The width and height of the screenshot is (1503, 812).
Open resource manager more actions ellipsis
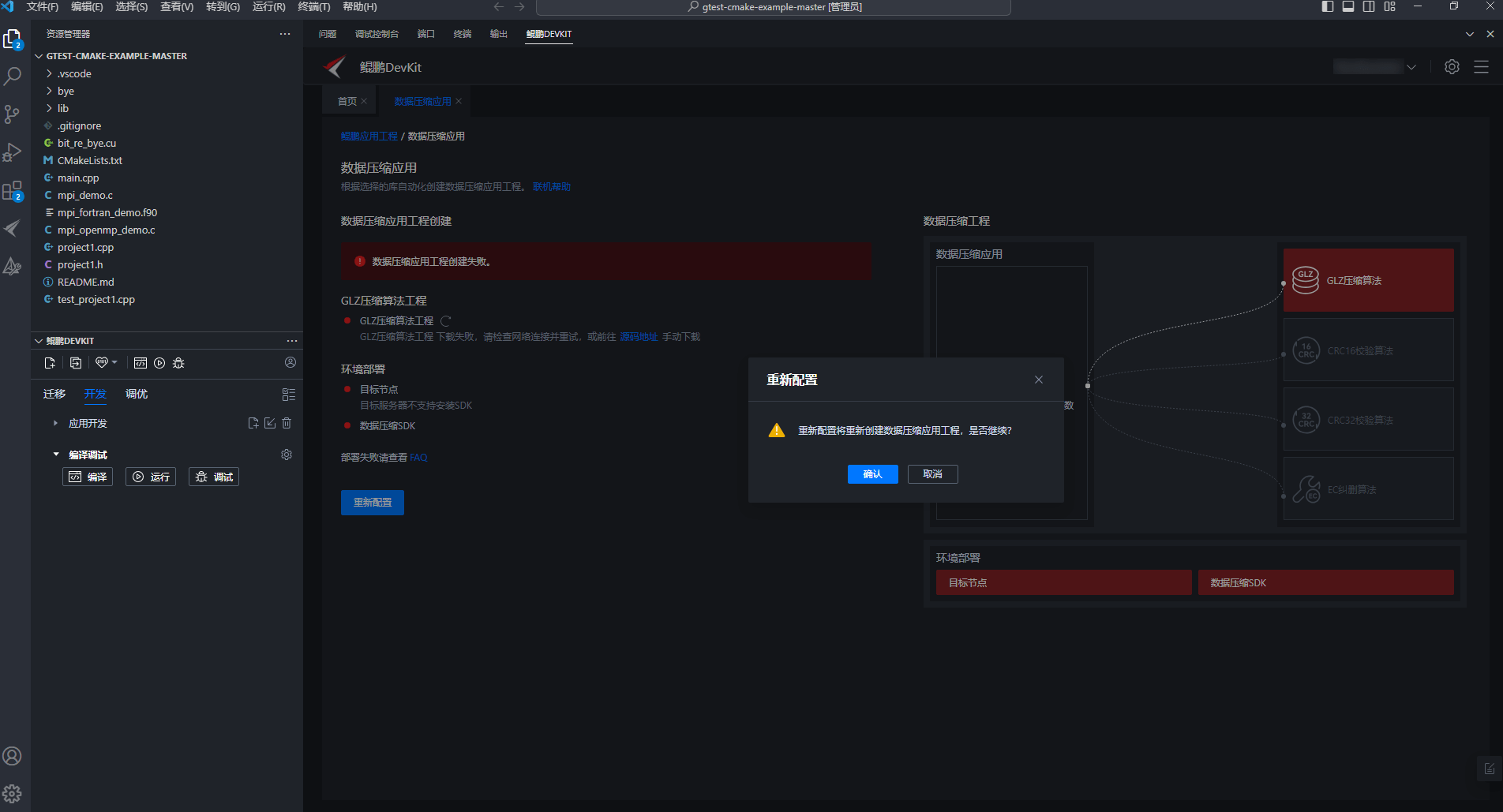tap(285, 34)
